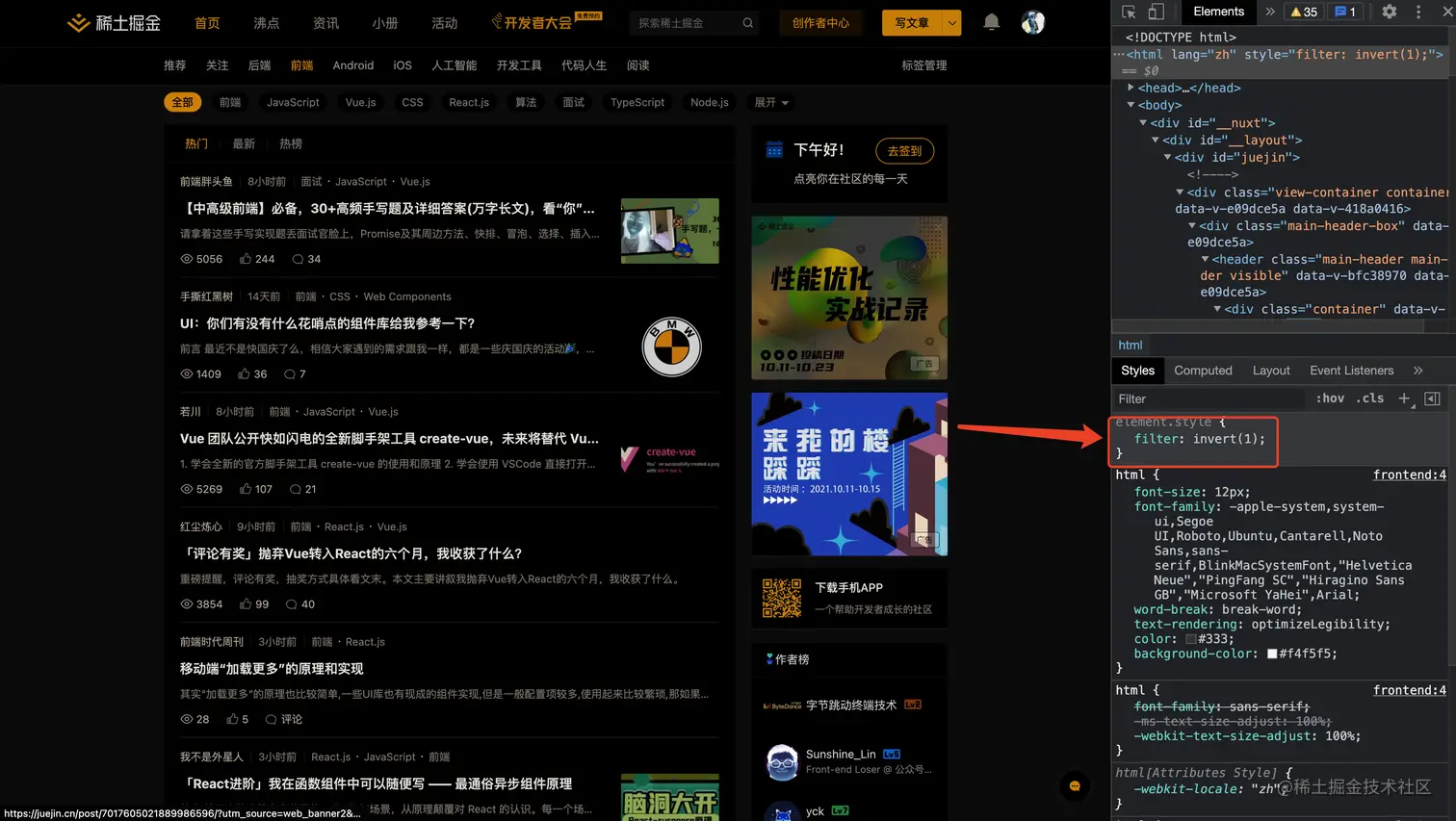
Task: Collapse the main-header-box div node
Action: [1192, 226]
